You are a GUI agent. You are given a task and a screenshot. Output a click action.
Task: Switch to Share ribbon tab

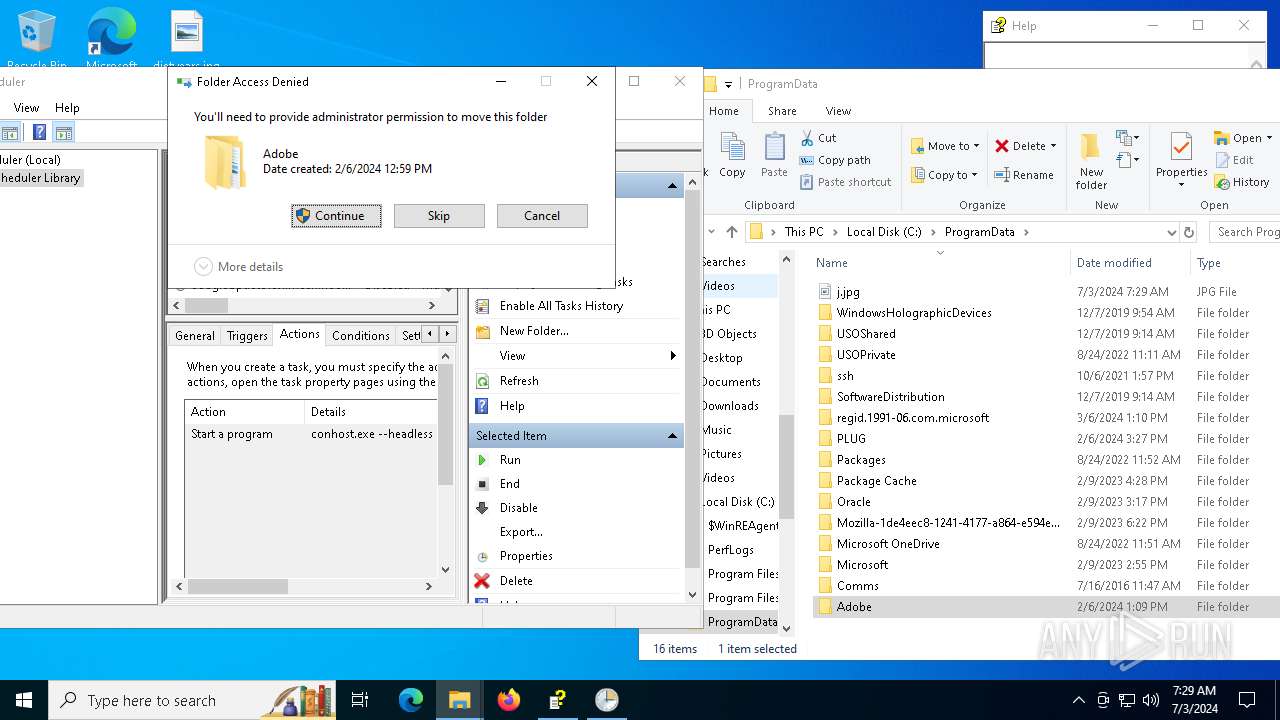click(x=782, y=111)
